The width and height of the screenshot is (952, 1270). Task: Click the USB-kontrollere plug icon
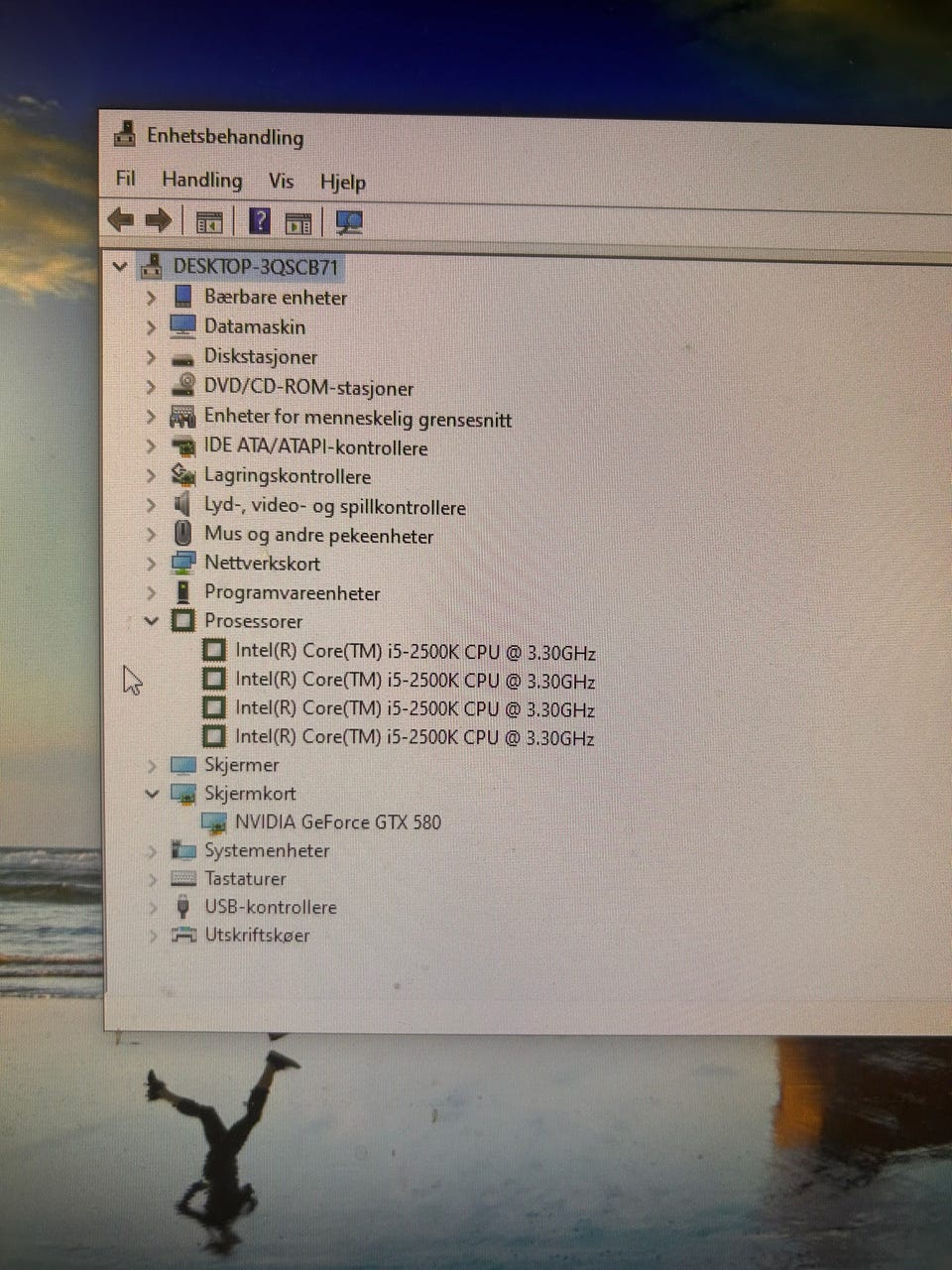coord(182,907)
